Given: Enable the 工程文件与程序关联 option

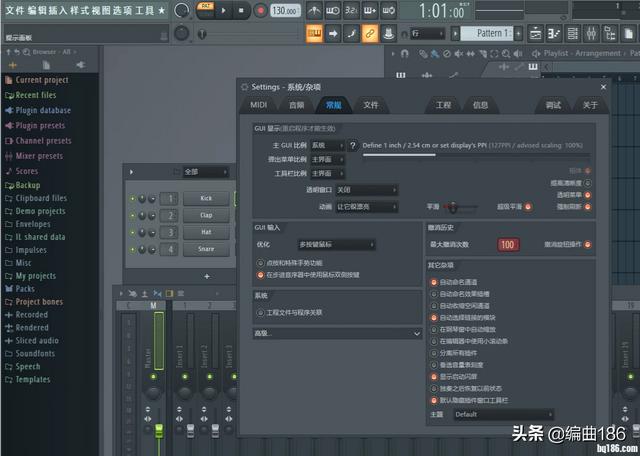Looking at the screenshot, I should click(x=260, y=312).
